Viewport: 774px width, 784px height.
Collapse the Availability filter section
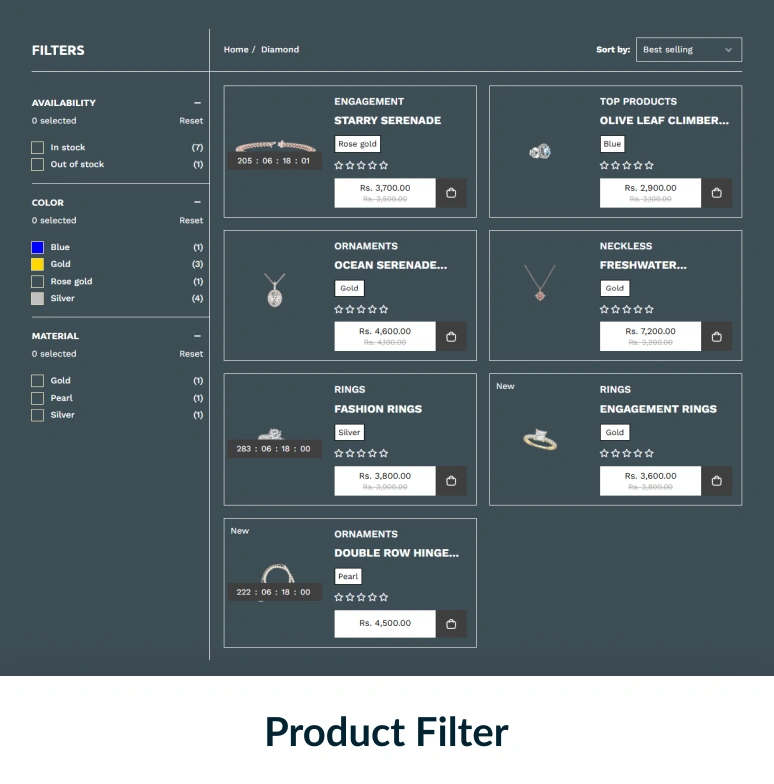click(197, 103)
